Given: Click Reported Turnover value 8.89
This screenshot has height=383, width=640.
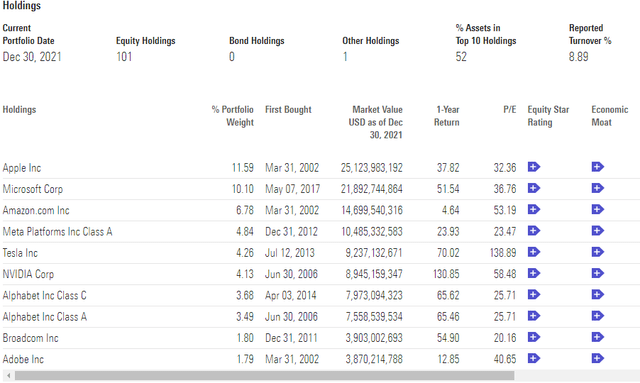Looking at the screenshot, I should (579, 57).
